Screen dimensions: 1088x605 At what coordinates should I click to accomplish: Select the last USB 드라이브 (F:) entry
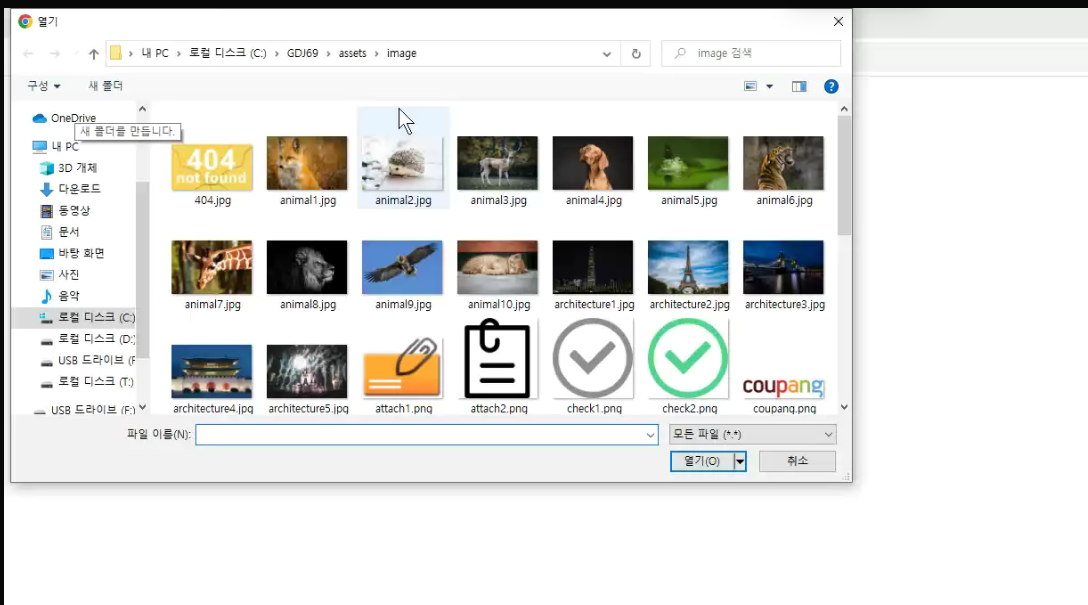point(83,409)
